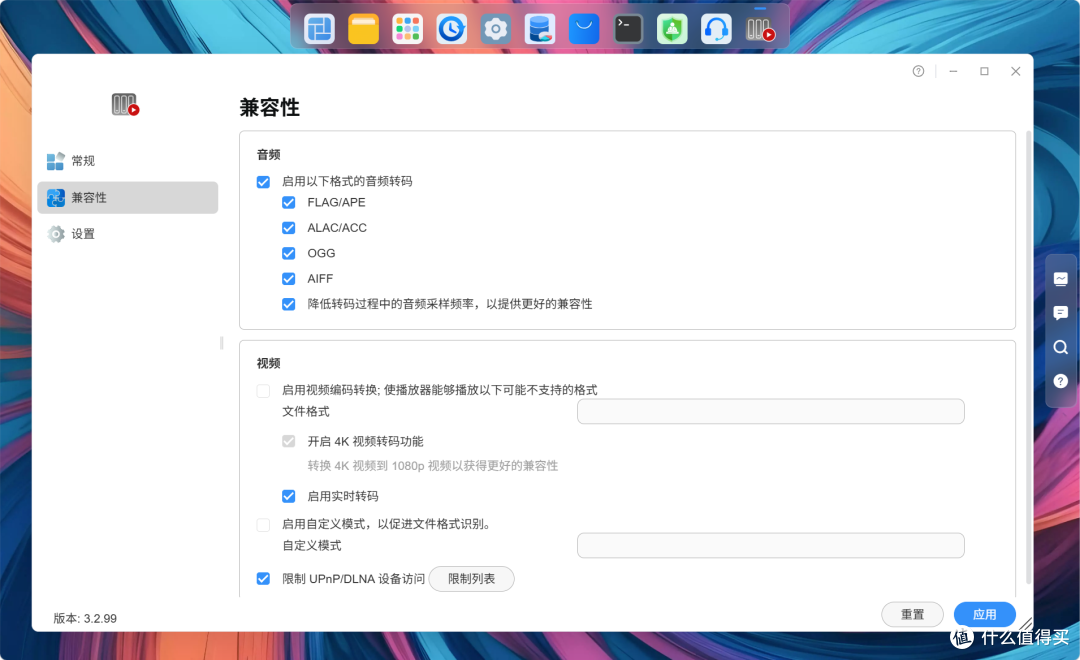This screenshot has width=1080, height=660.
Task: Open the message notifications side icon
Action: pos(1061,313)
